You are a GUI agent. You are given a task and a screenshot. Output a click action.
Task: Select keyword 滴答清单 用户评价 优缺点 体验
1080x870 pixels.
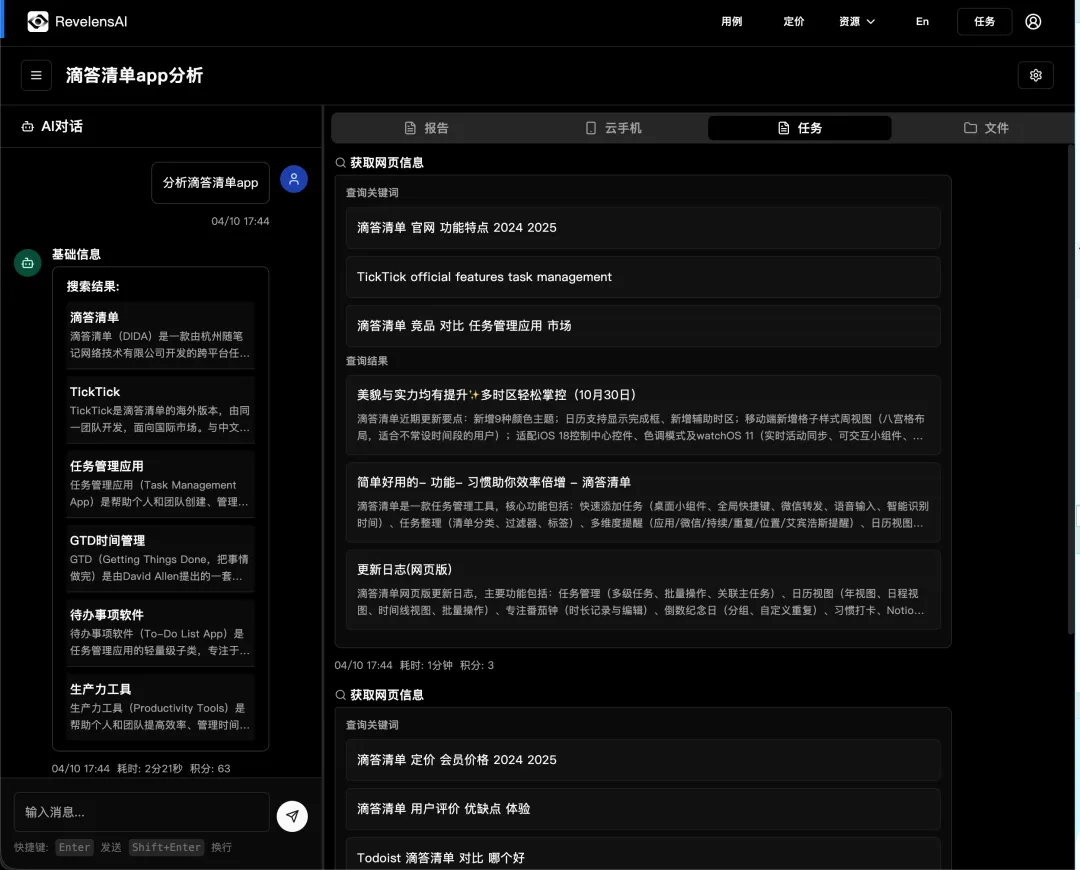click(x=643, y=809)
